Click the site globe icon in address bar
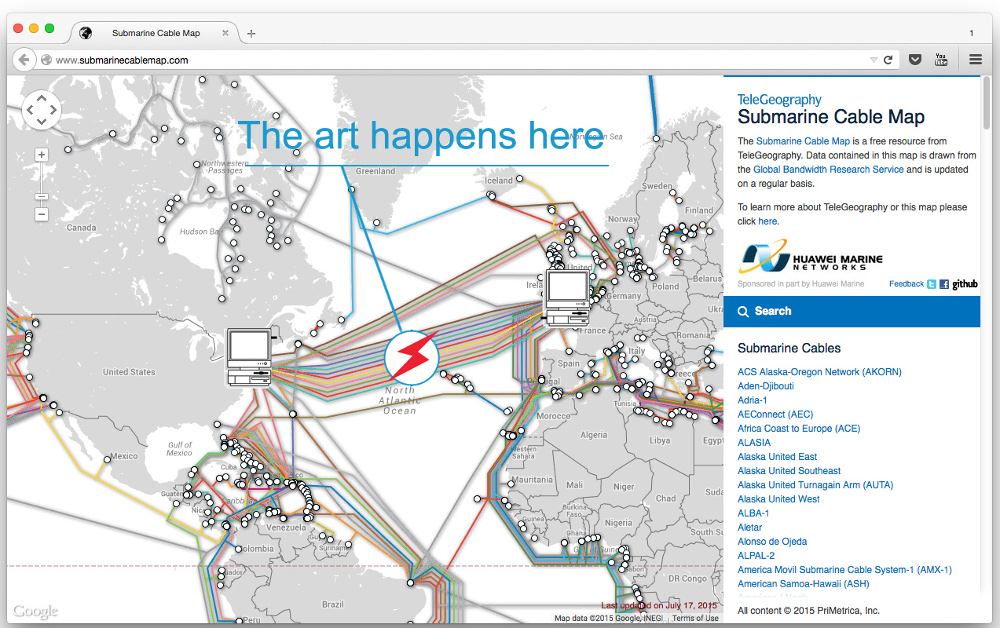Screen dimensions: 1000x628 tap(46, 60)
